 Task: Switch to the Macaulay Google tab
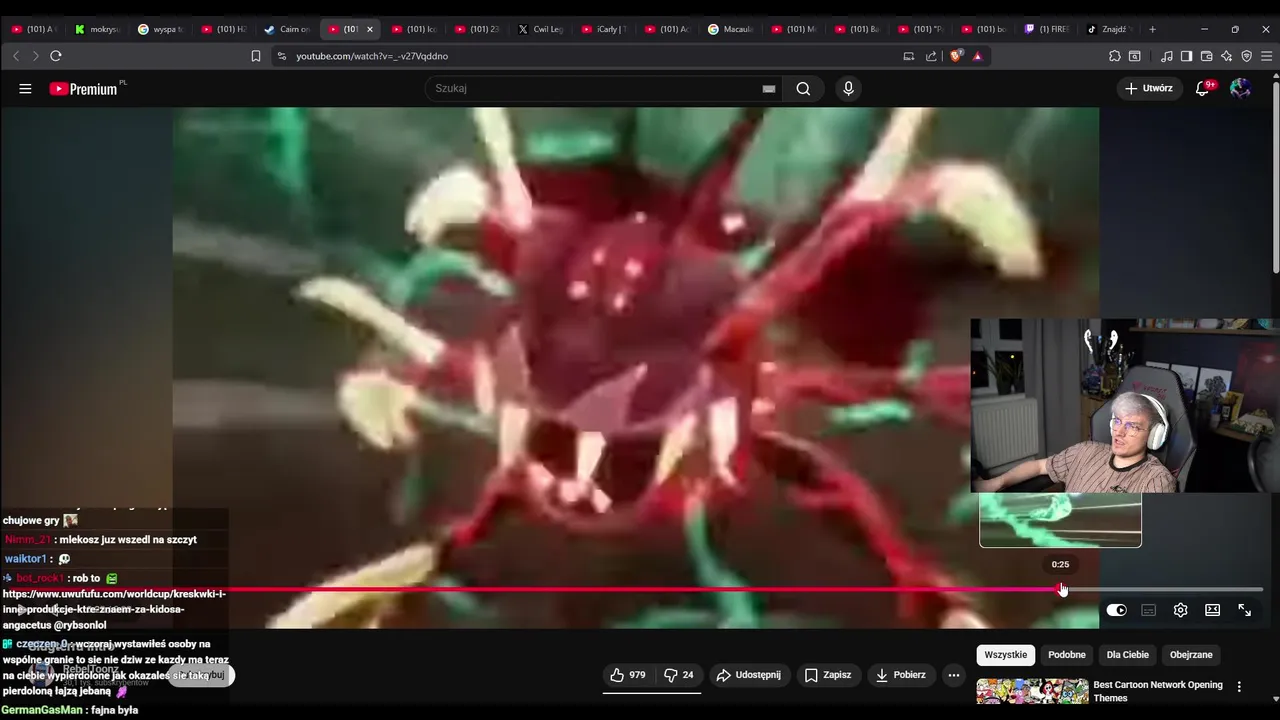coord(730,29)
